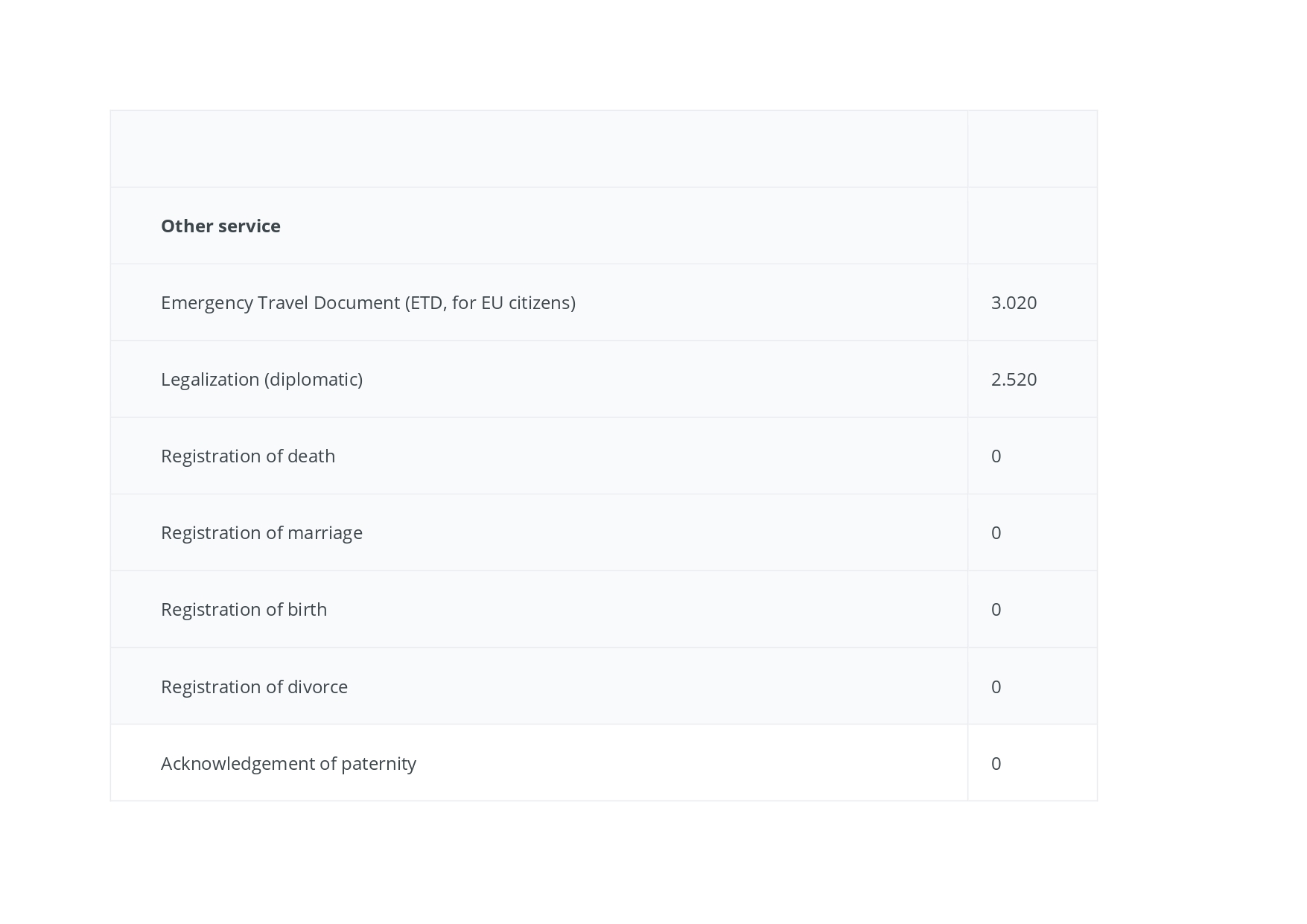
Task: Select the 'Registration of birth' row label
Action: click(244, 609)
